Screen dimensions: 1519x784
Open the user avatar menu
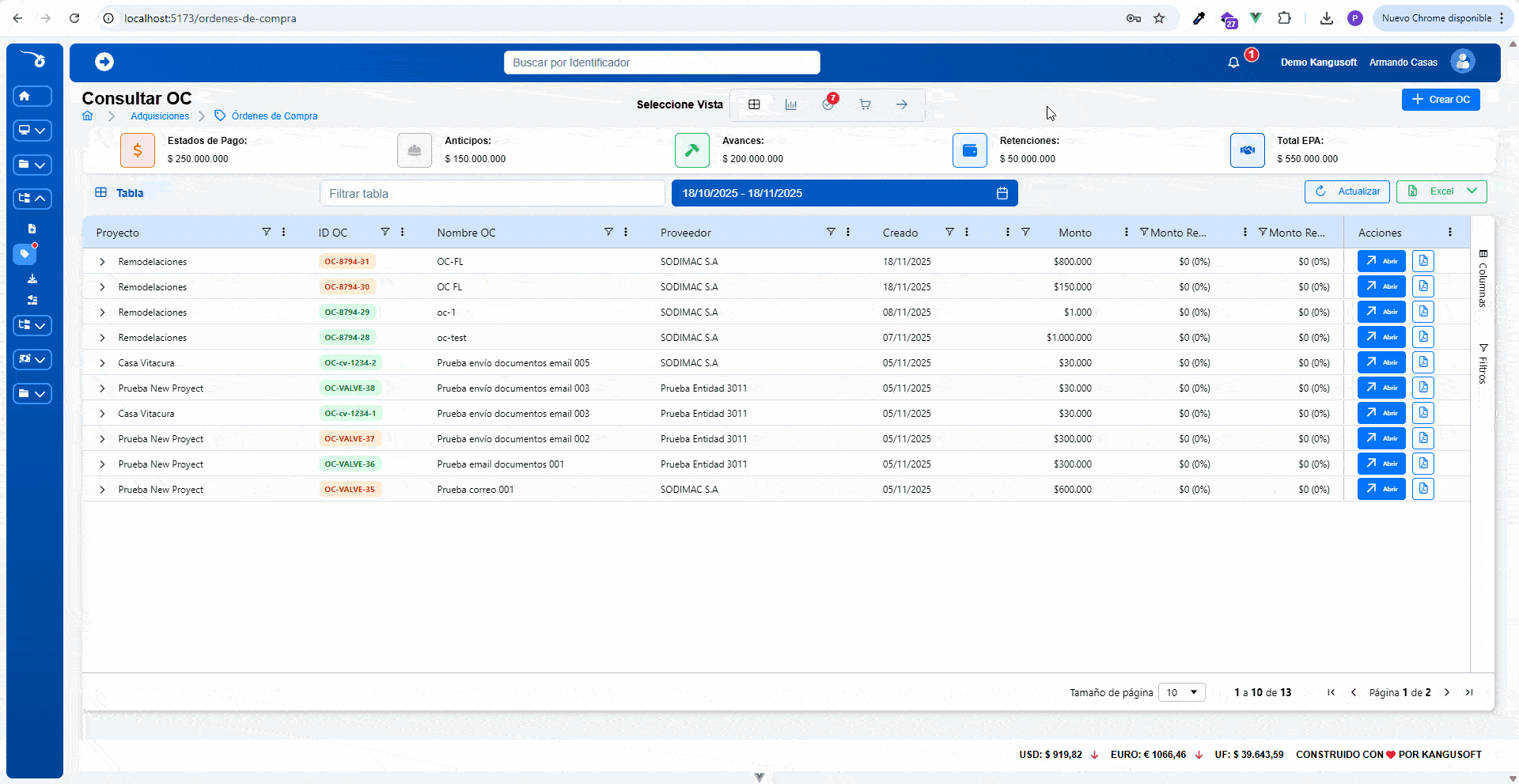tap(1463, 61)
